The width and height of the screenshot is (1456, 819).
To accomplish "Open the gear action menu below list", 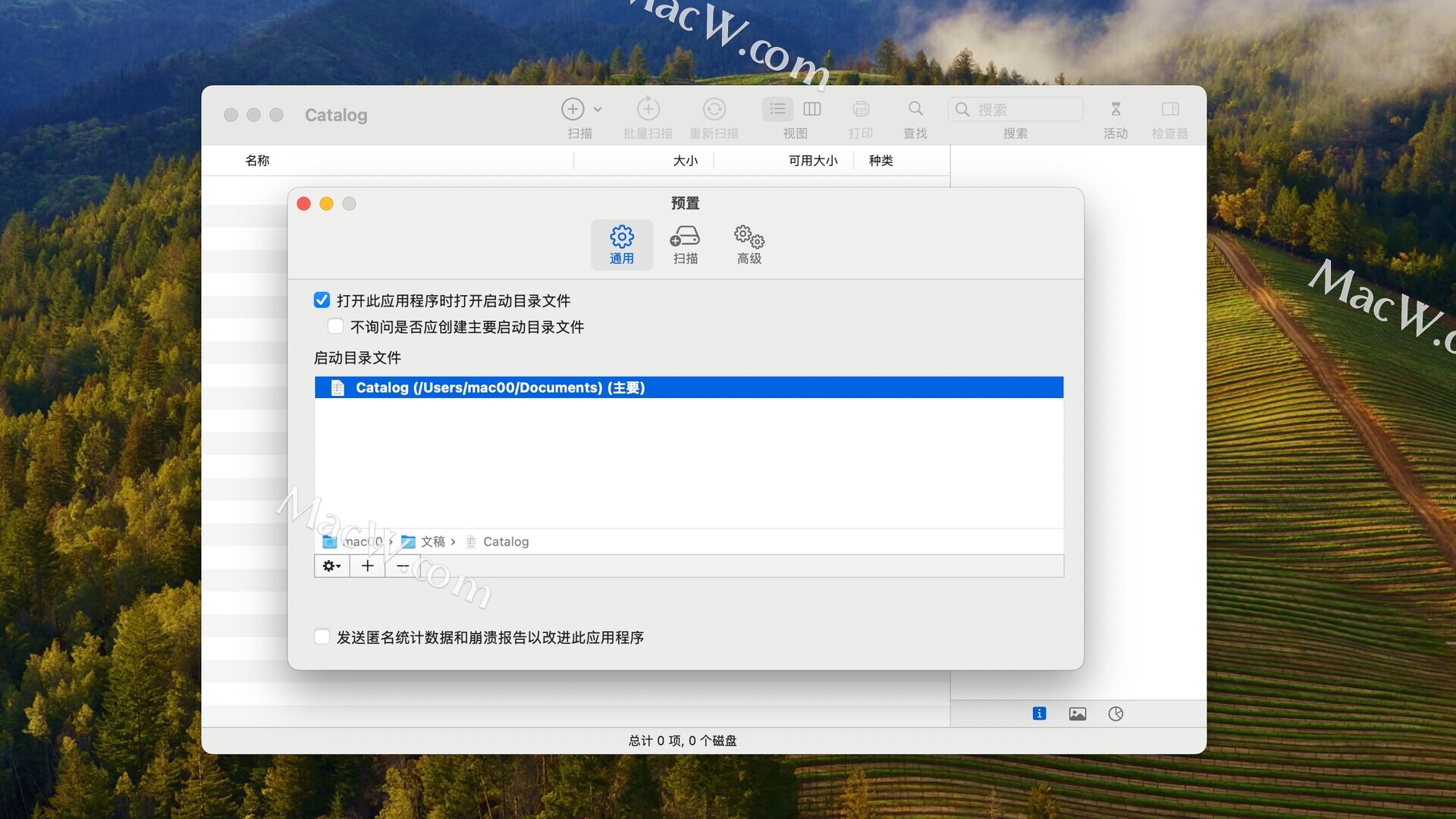I will click(x=331, y=566).
